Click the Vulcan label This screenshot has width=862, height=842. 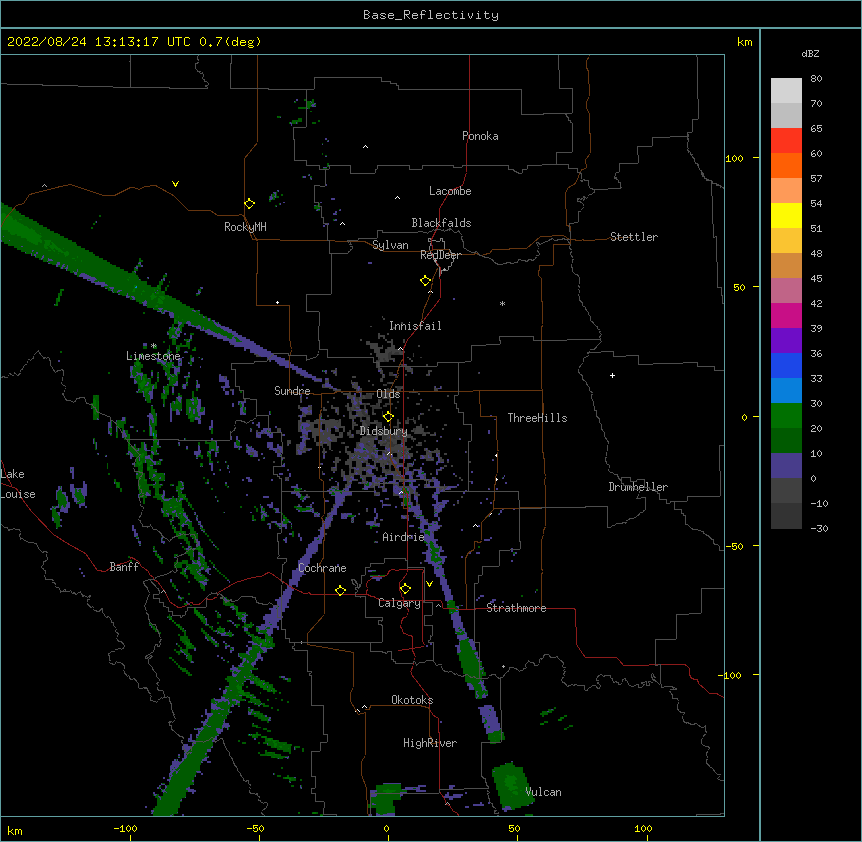point(543,792)
